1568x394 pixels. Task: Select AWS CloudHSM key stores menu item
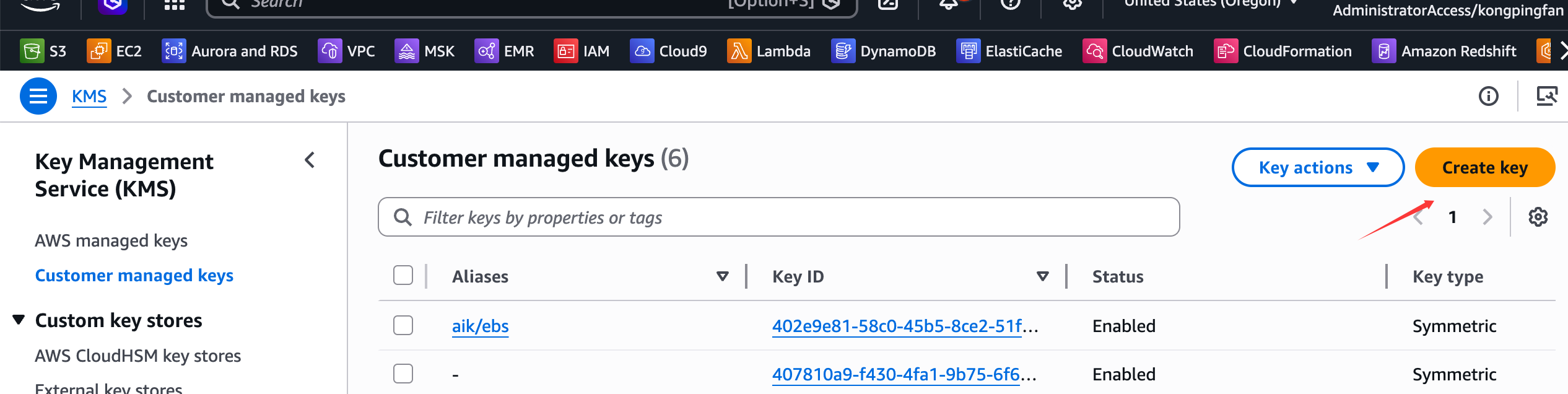tap(137, 356)
